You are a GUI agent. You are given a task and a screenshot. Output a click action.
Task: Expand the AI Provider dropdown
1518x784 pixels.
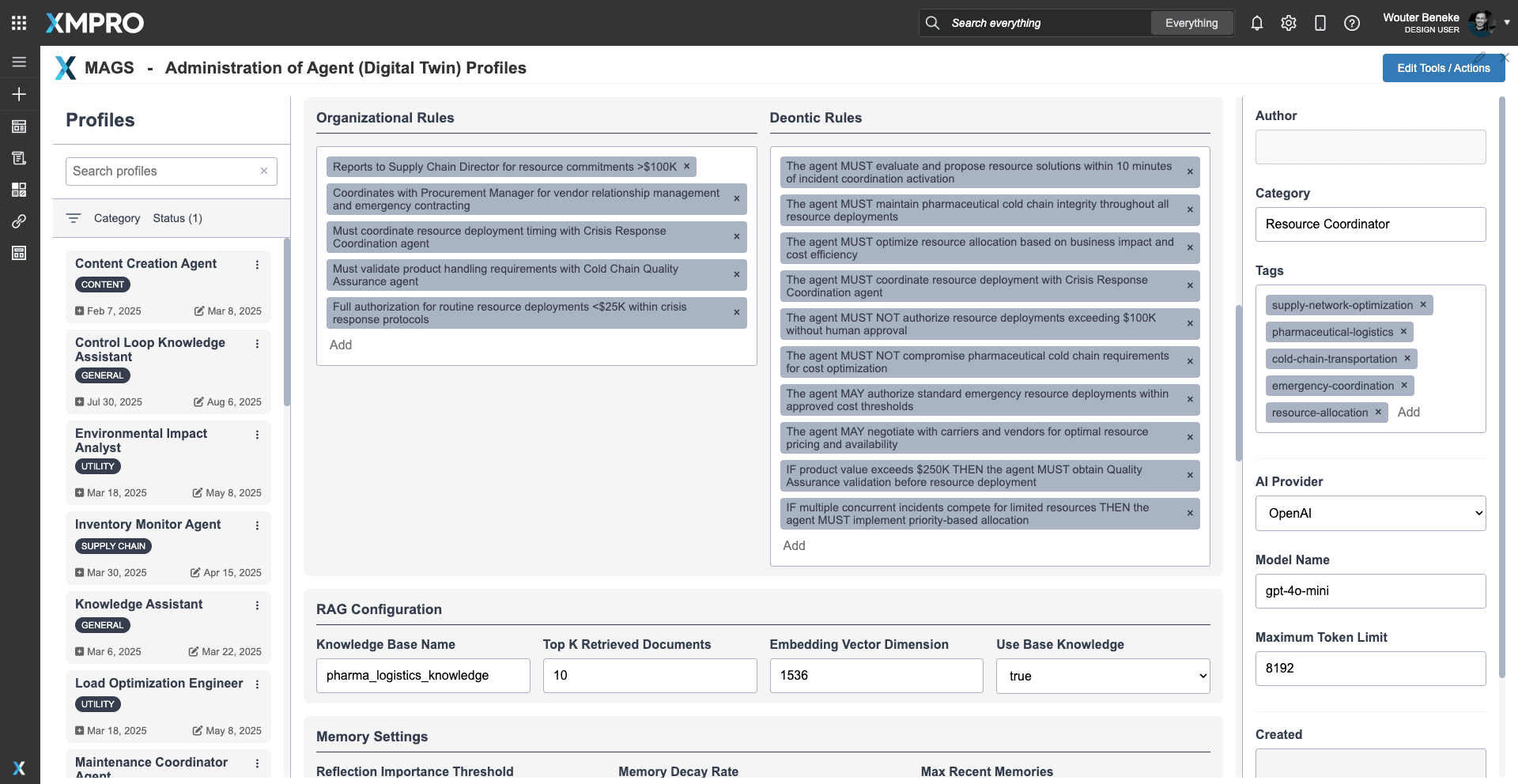pyautogui.click(x=1370, y=514)
